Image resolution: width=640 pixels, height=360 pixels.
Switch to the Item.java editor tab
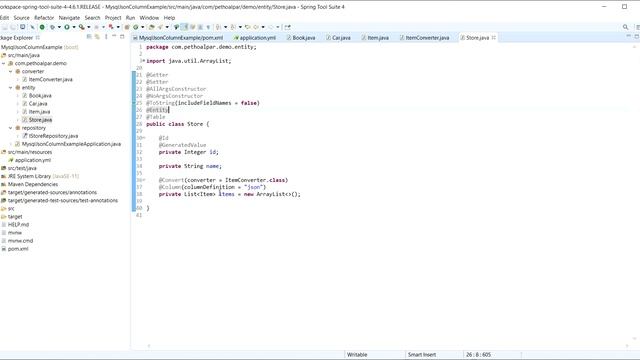(x=375, y=38)
